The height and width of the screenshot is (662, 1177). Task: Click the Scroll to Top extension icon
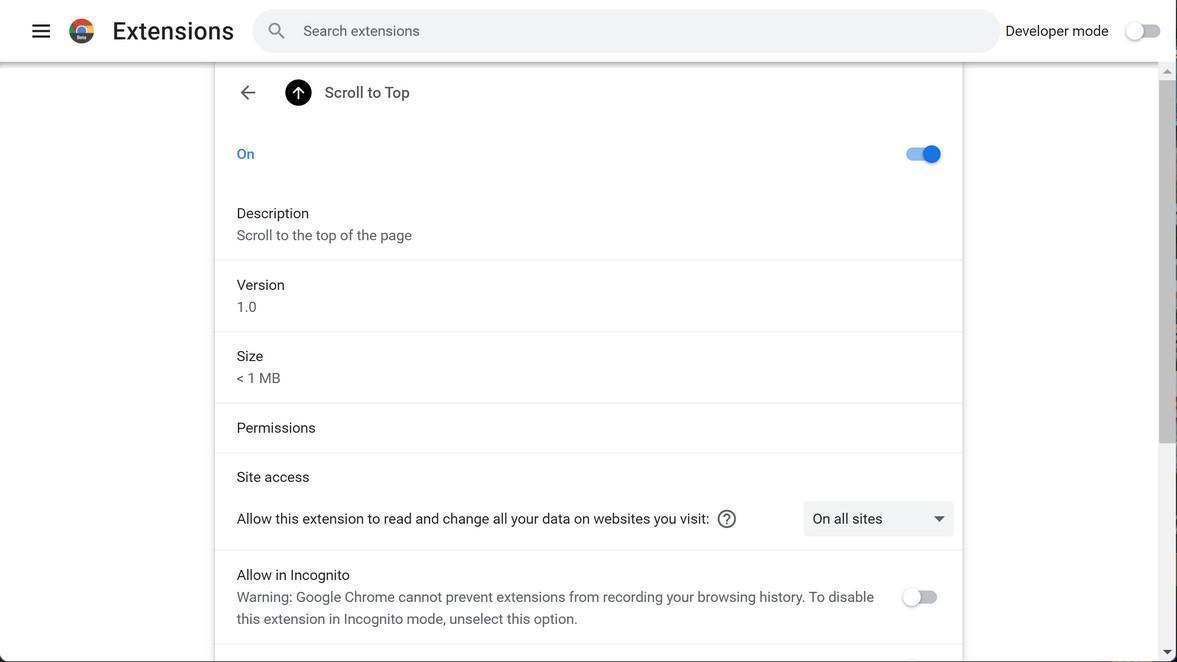pos(298,93)
